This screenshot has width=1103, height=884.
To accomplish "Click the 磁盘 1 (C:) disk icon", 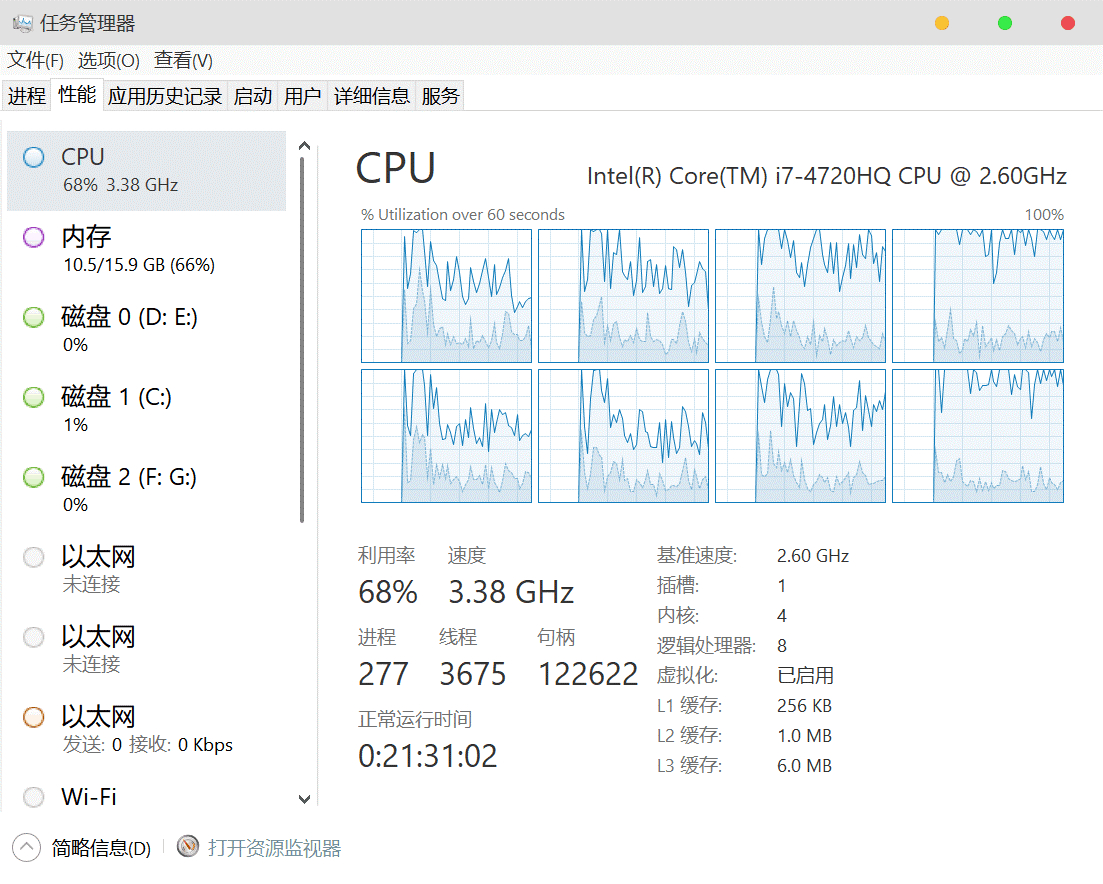I will tap(34, 397).
